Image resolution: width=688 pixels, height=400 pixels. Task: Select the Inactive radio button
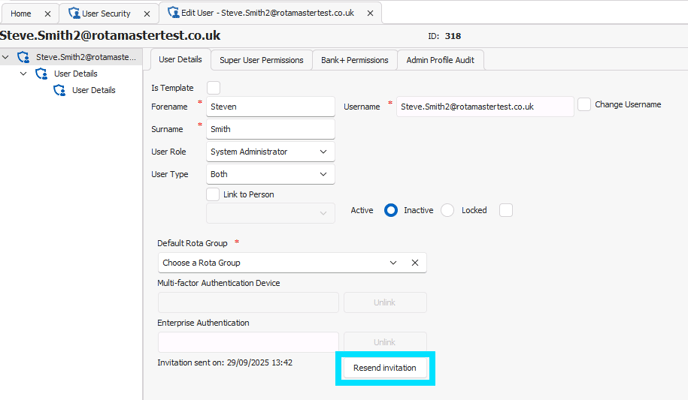click(x=447, y=210)
